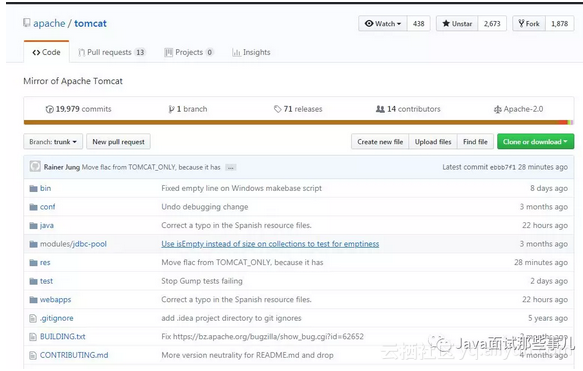Click the '5 years ago' timestamp
The height and width of the screenshot is (371, 583).
548,318
